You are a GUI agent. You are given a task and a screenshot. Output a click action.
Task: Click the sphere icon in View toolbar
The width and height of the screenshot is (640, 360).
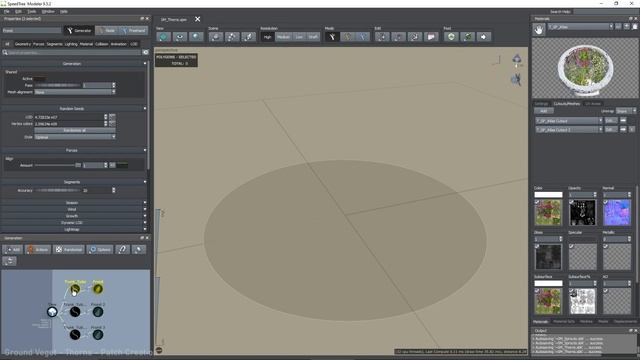pos(196,37)
